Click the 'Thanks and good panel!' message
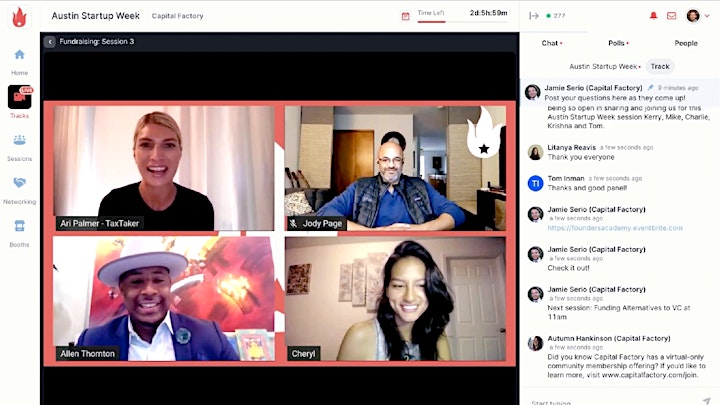Viewport: 720px width, 405px height. point(587,188)
